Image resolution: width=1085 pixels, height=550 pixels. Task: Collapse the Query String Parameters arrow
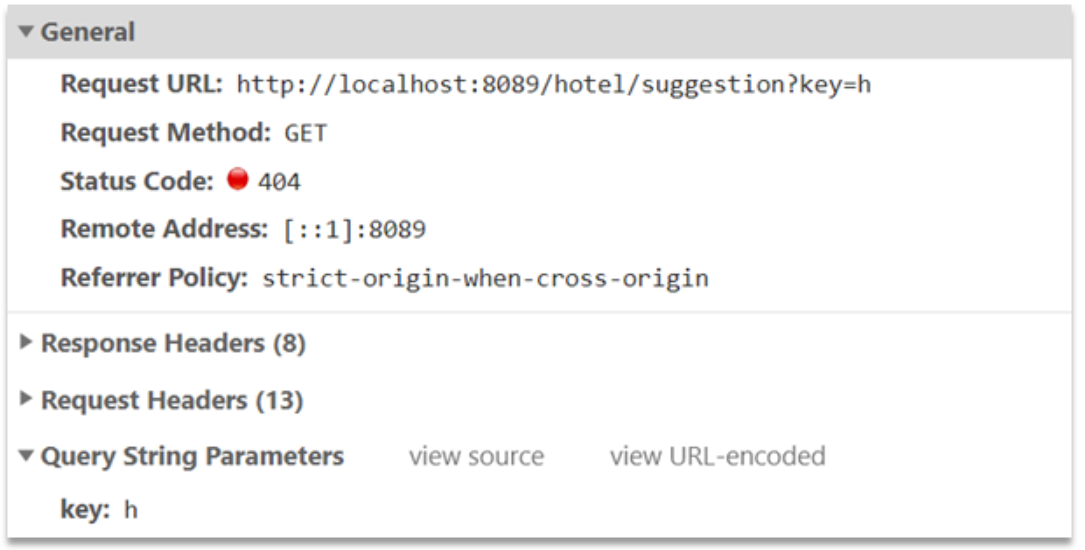(27, 457)
